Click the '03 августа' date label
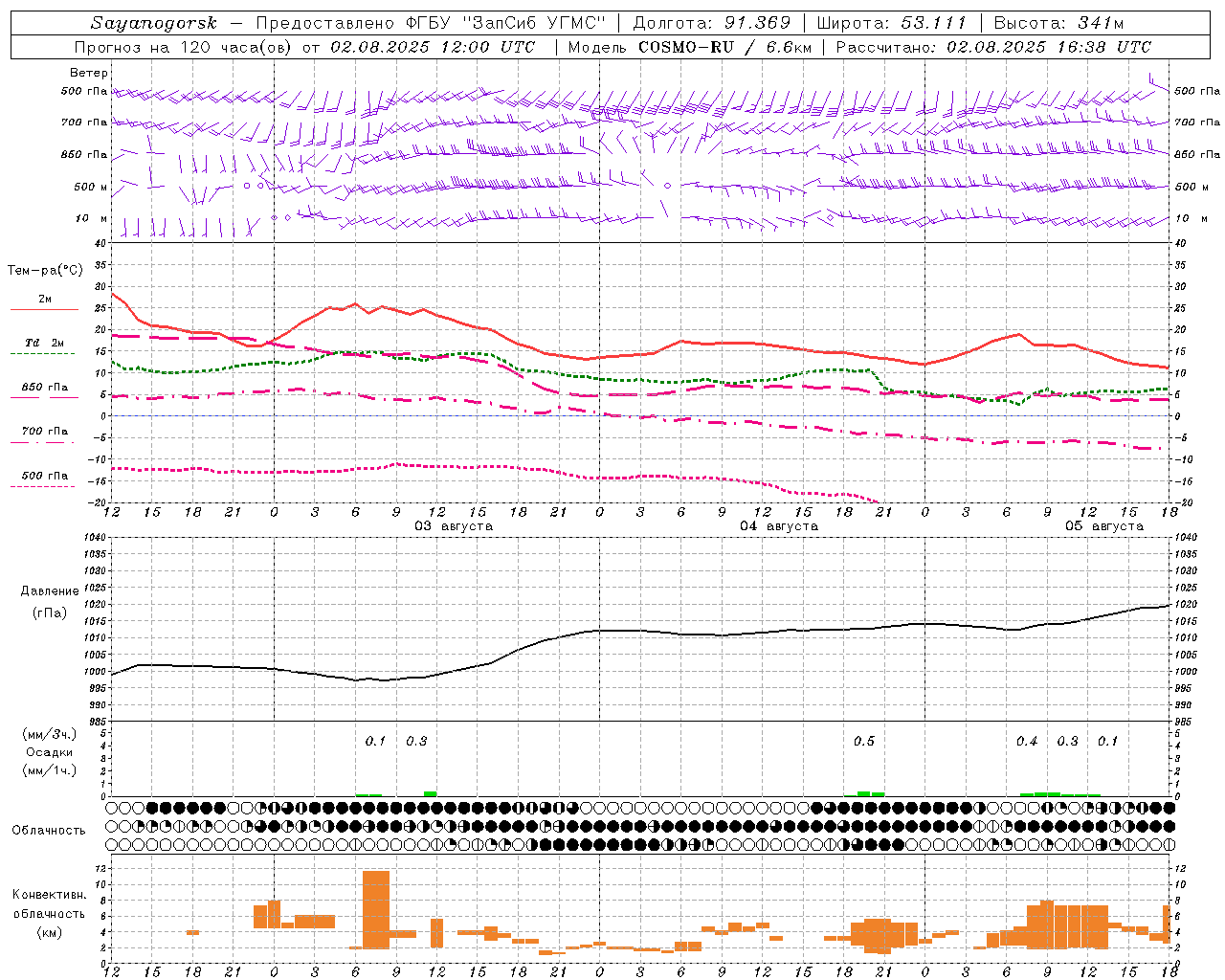The height and width of the screenshot is (980, 1225). pyautogui.click(x=454, y=526)
